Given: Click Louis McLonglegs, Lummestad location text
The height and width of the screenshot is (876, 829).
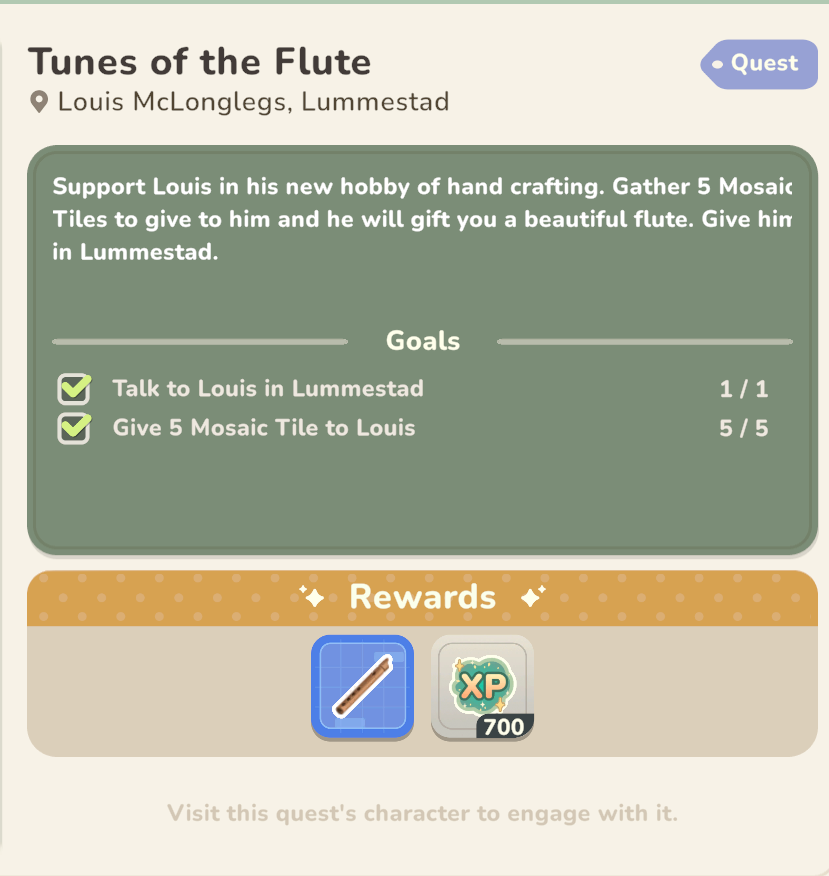Looking at the screenshot, I should [x=254, y=102].
